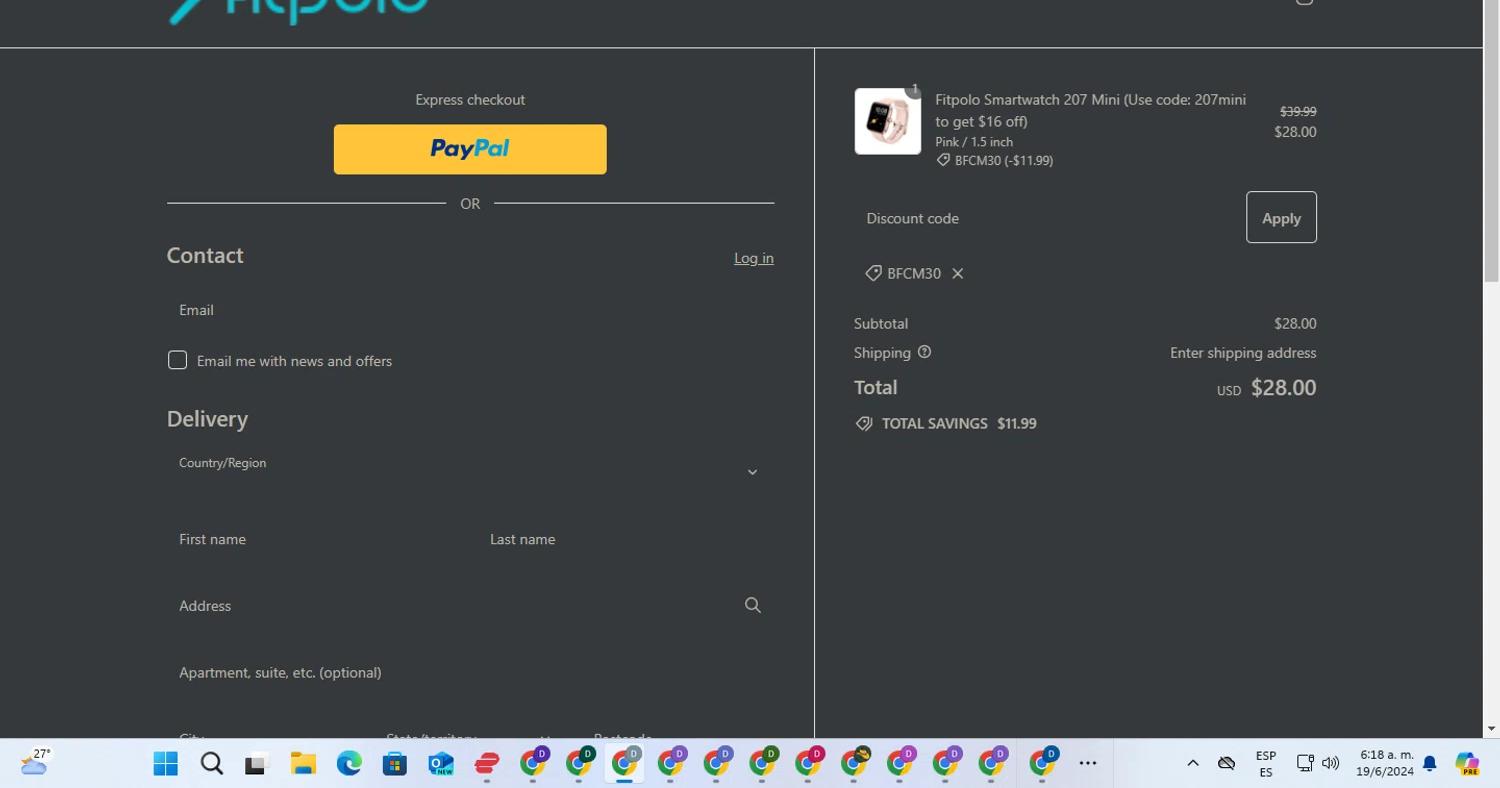The image size is (1500, 788).
Task: Open the volume speaker tray control
Action: (x=1331, y=763)
